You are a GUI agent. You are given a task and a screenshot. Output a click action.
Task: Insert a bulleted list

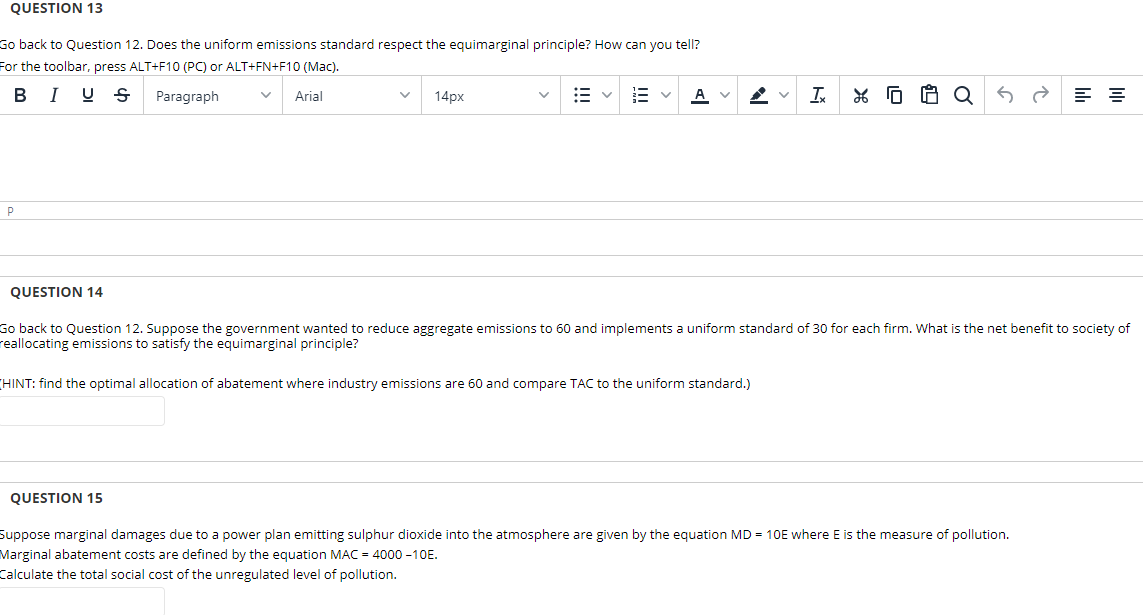pyautogui.click(x=582, y=95)
